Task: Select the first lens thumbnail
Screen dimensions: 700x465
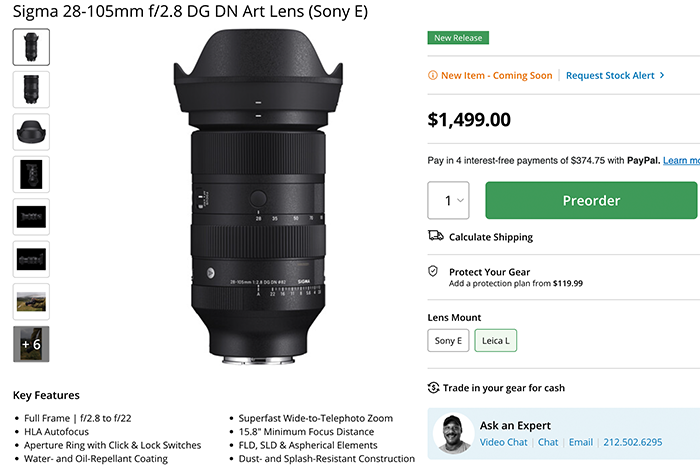Action: tap(31, 47)
